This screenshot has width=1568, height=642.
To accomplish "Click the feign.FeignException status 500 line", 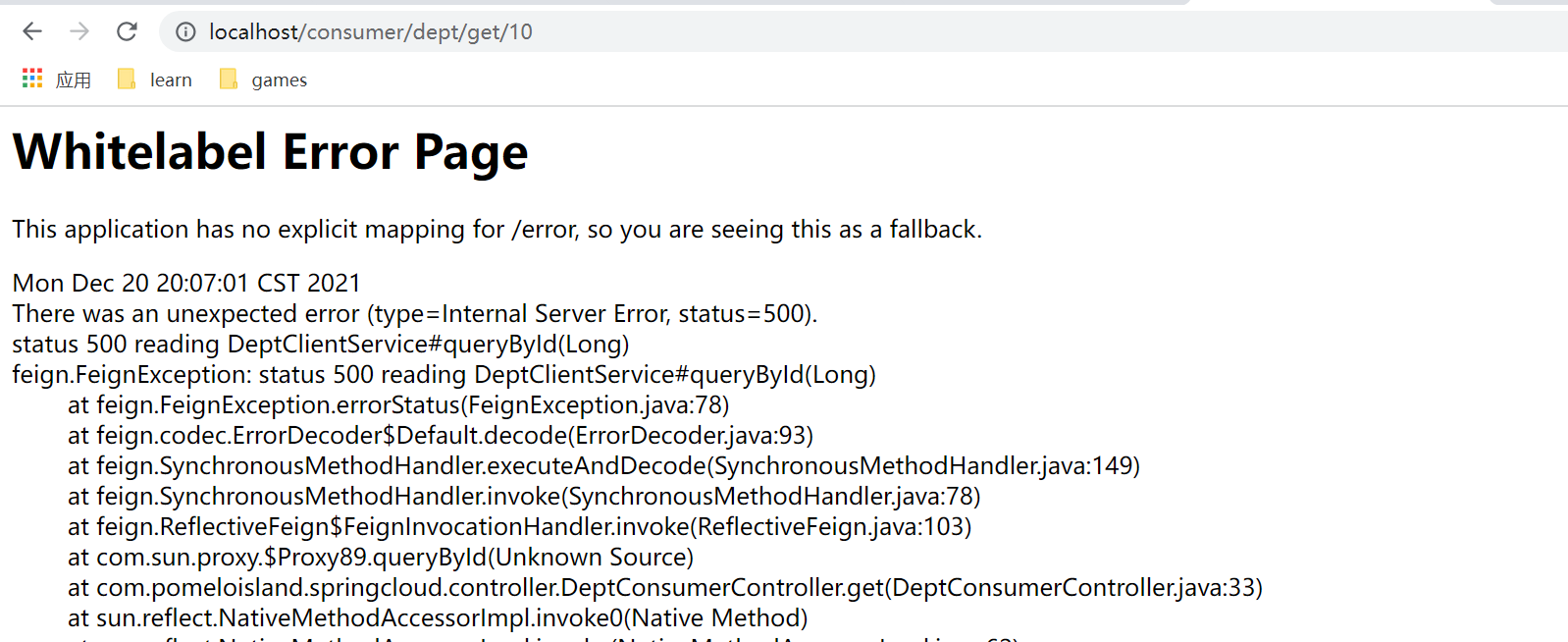I will click(444, 375).
